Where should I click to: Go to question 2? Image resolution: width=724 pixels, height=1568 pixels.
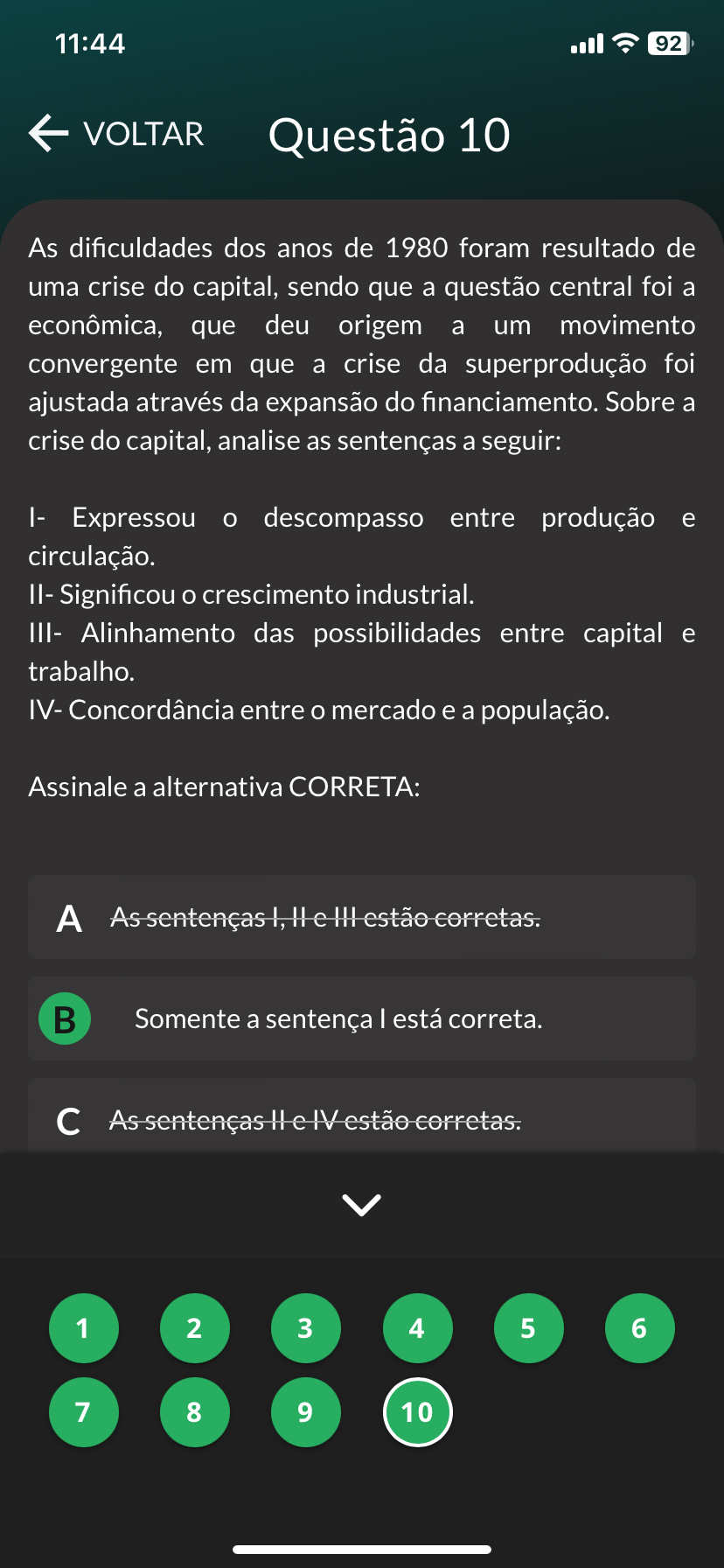[x=194, y=1328]
